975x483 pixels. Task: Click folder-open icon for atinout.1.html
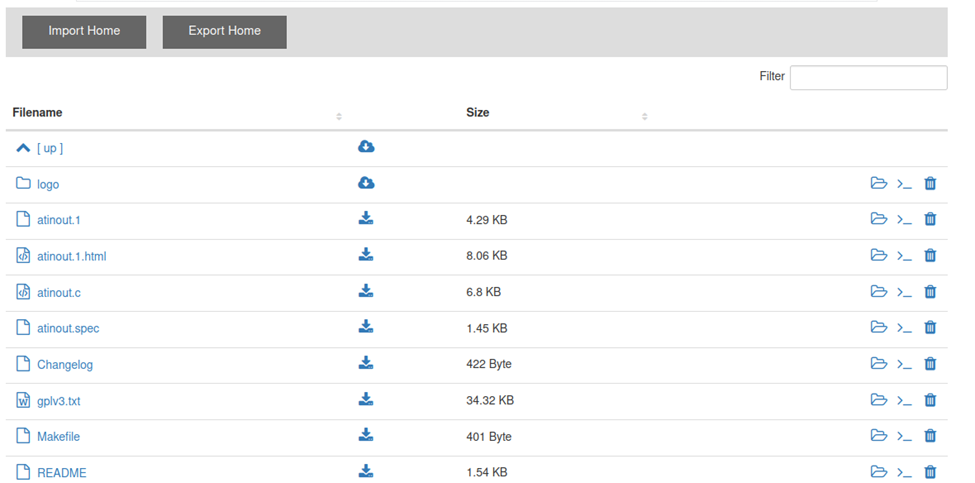[x=878, y=254]
